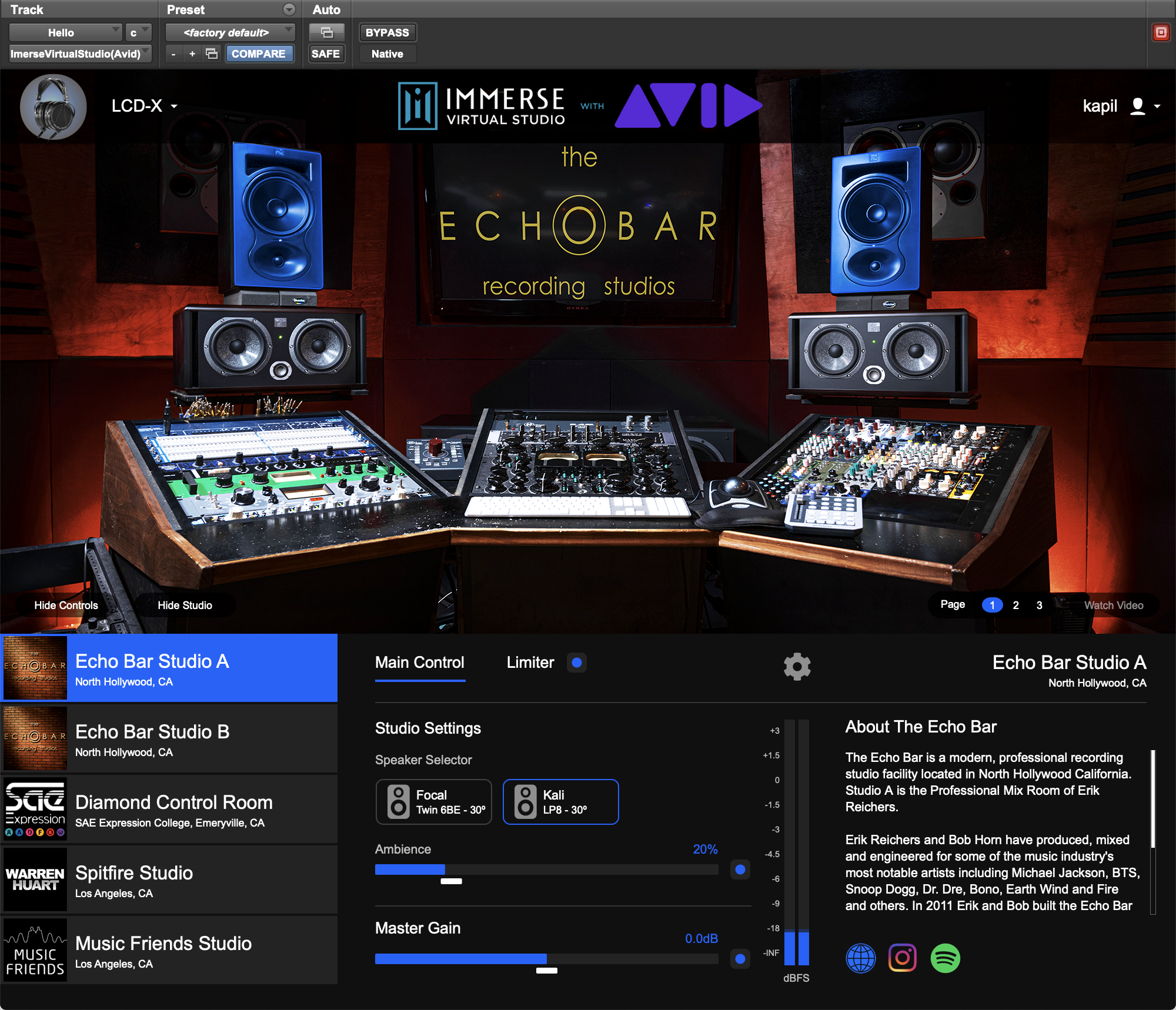Click the Master Gain 0.0dB value
1176x1010 pixels.
701,939
